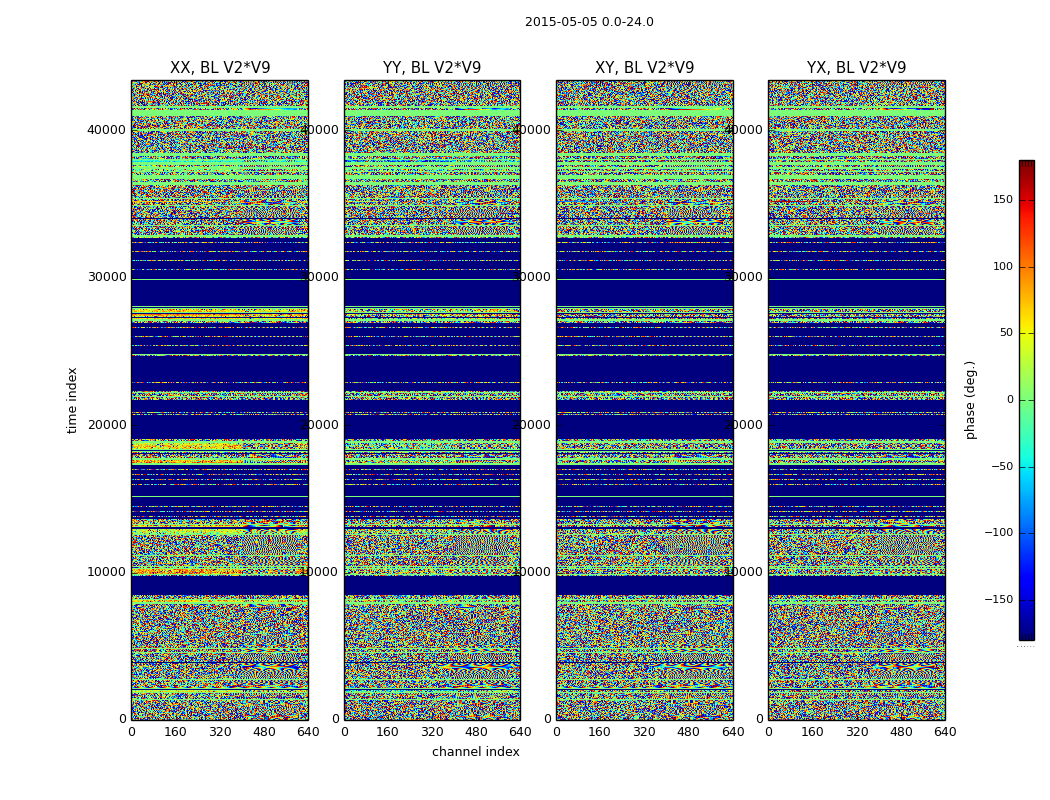Click the 480 channel tick under YX plot
This screenshot has width=1050, height=800.
click(x=901, y=732)
